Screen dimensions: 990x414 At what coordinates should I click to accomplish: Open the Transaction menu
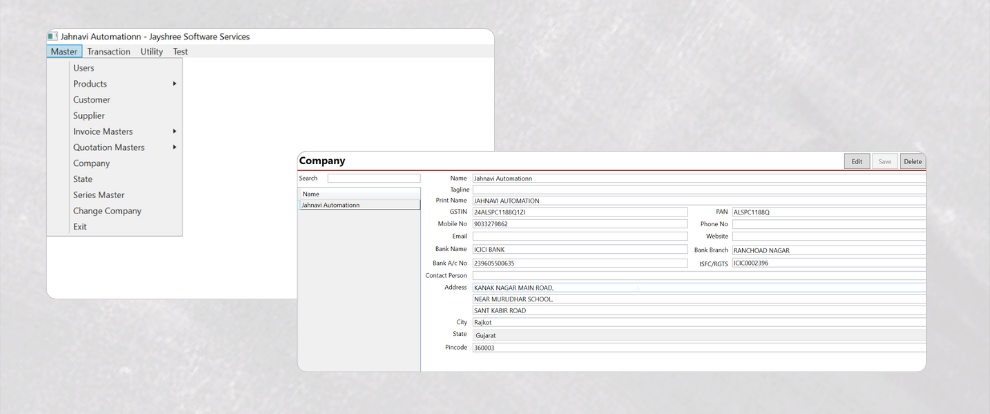(108, 51)
